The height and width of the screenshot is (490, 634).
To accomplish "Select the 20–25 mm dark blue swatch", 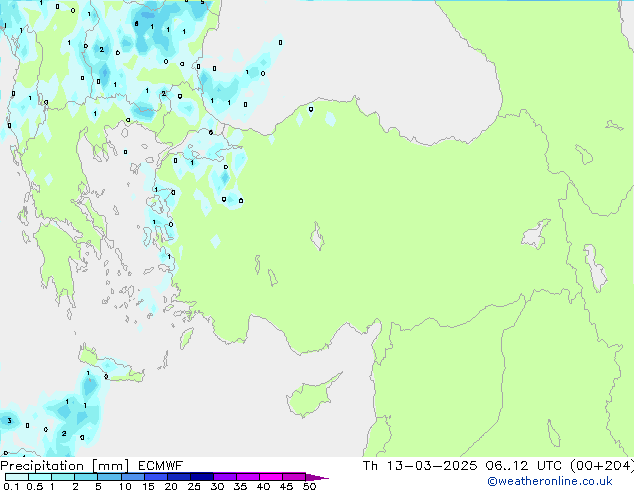I will click(179, 477).
